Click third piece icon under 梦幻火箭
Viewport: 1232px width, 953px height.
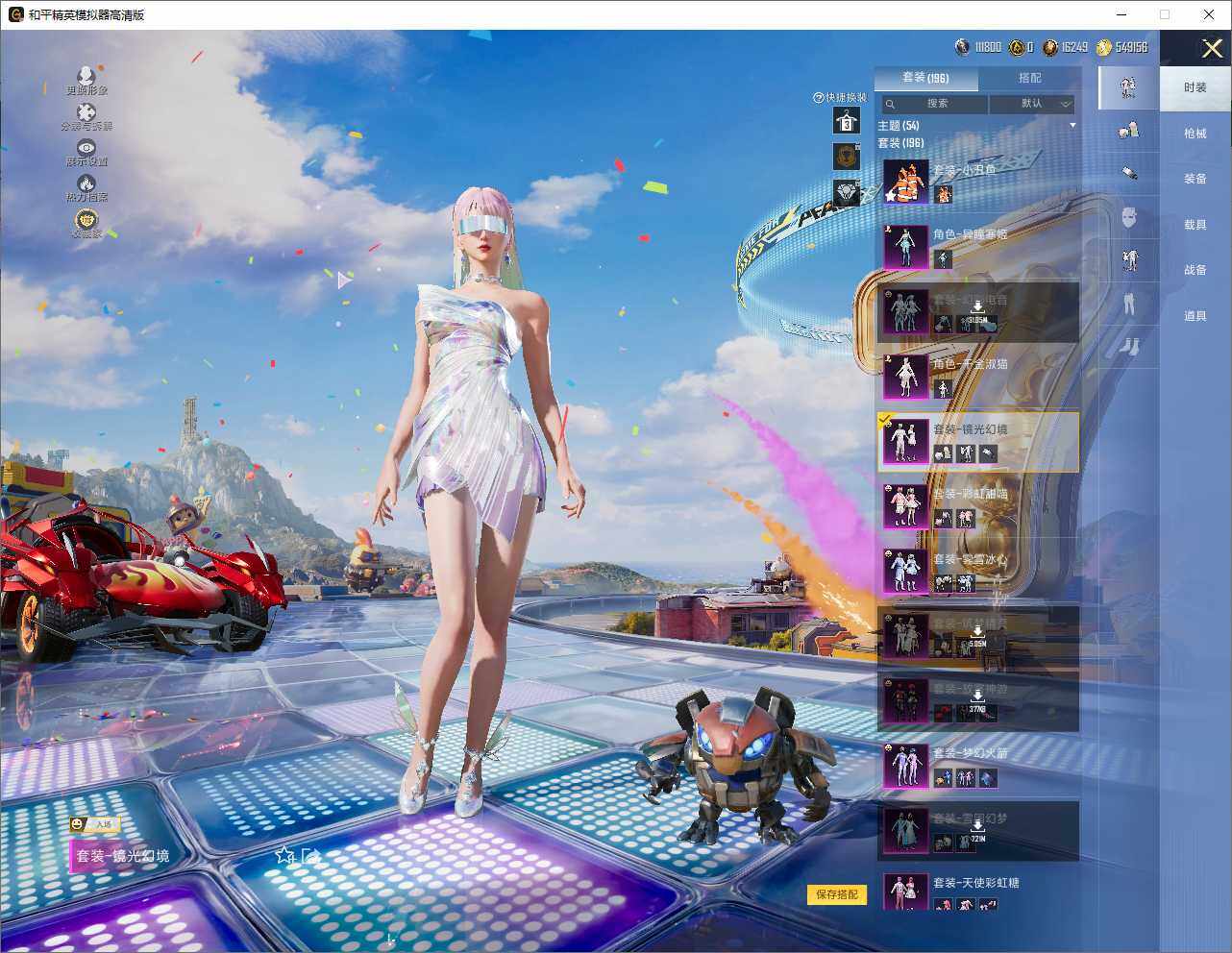[x=988, y=778]
